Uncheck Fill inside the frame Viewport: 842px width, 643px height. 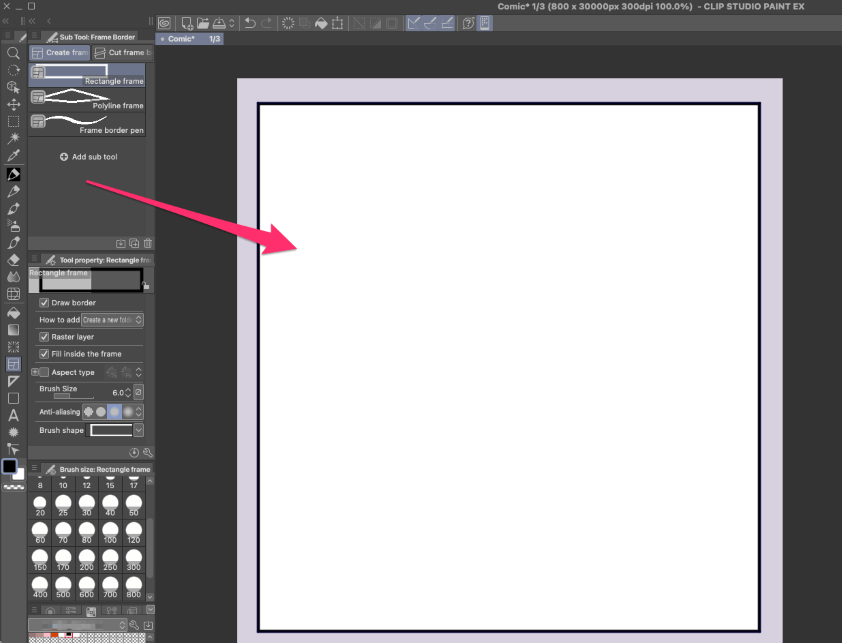[x=43, y=353]
